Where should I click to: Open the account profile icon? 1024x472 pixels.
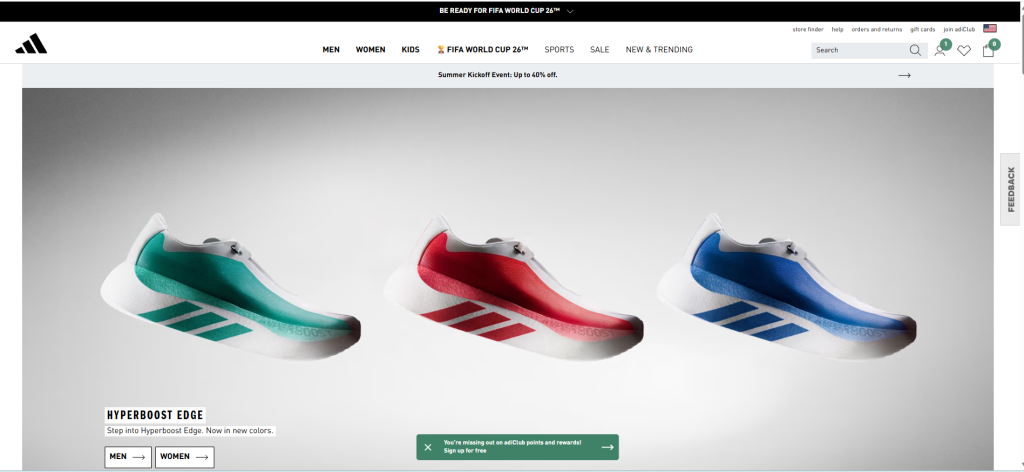point(940,51)
